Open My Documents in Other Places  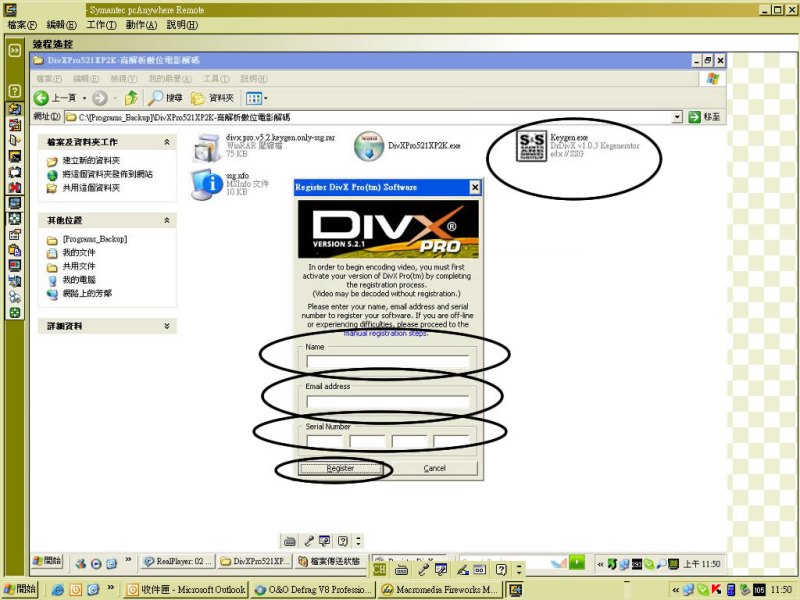point(79,253)
